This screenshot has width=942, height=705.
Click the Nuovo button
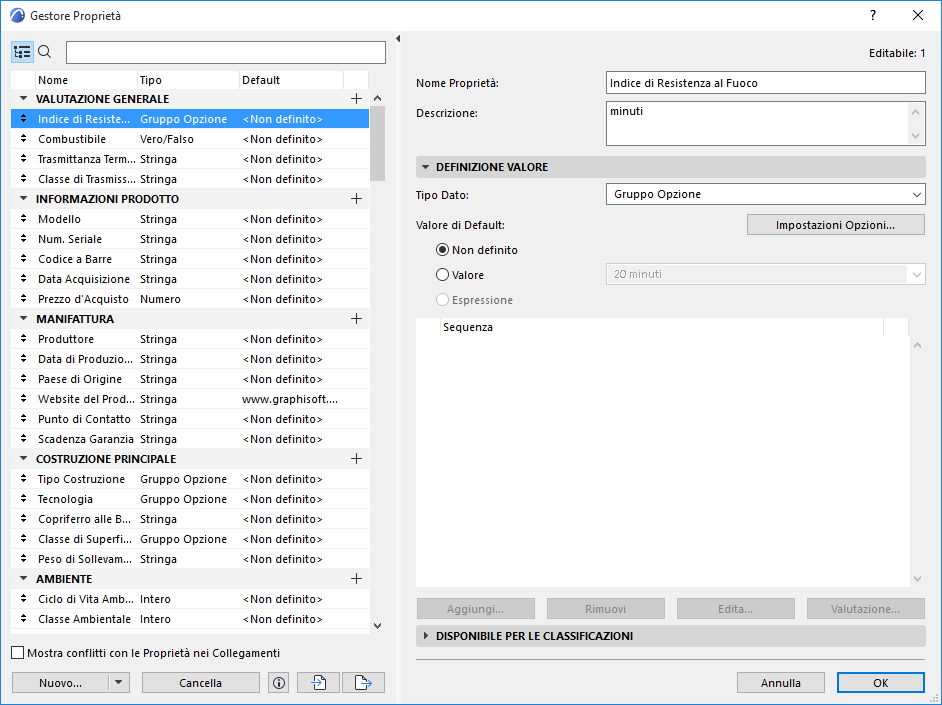click(60, 683)
